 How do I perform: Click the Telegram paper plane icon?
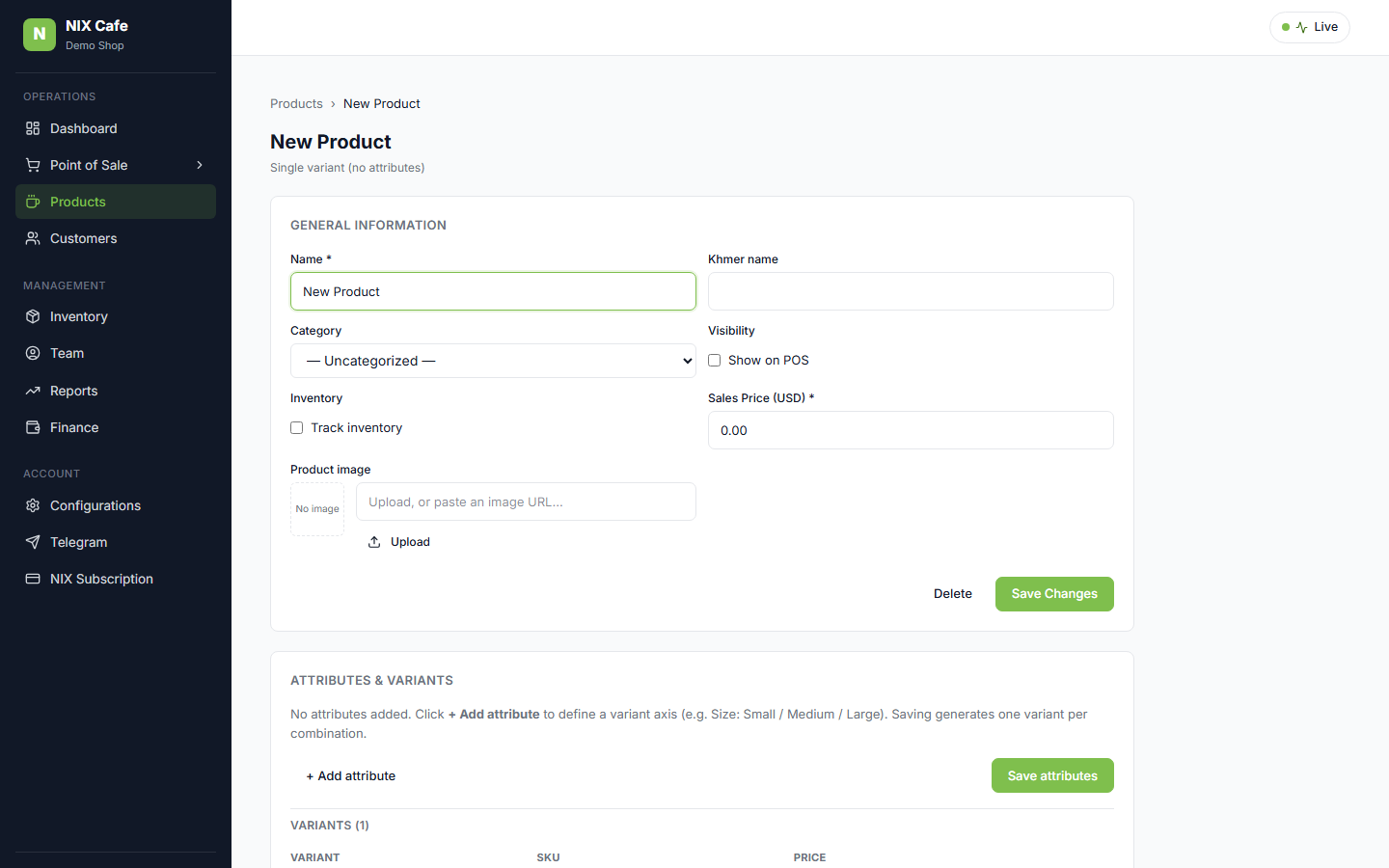point(33,542)
